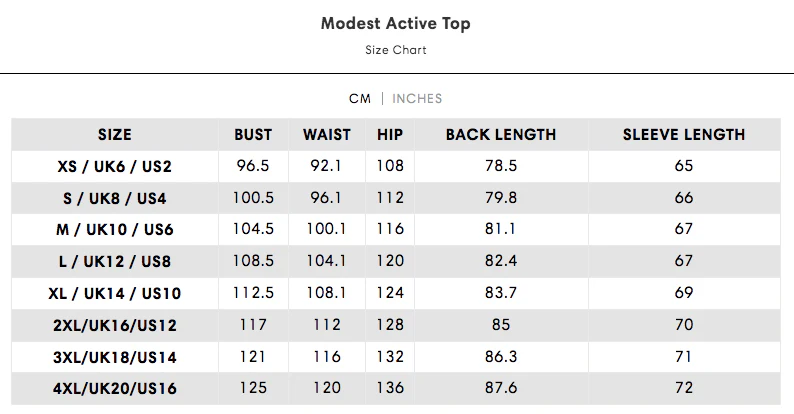Switch to the INCHES unit tab

(417, 99)
